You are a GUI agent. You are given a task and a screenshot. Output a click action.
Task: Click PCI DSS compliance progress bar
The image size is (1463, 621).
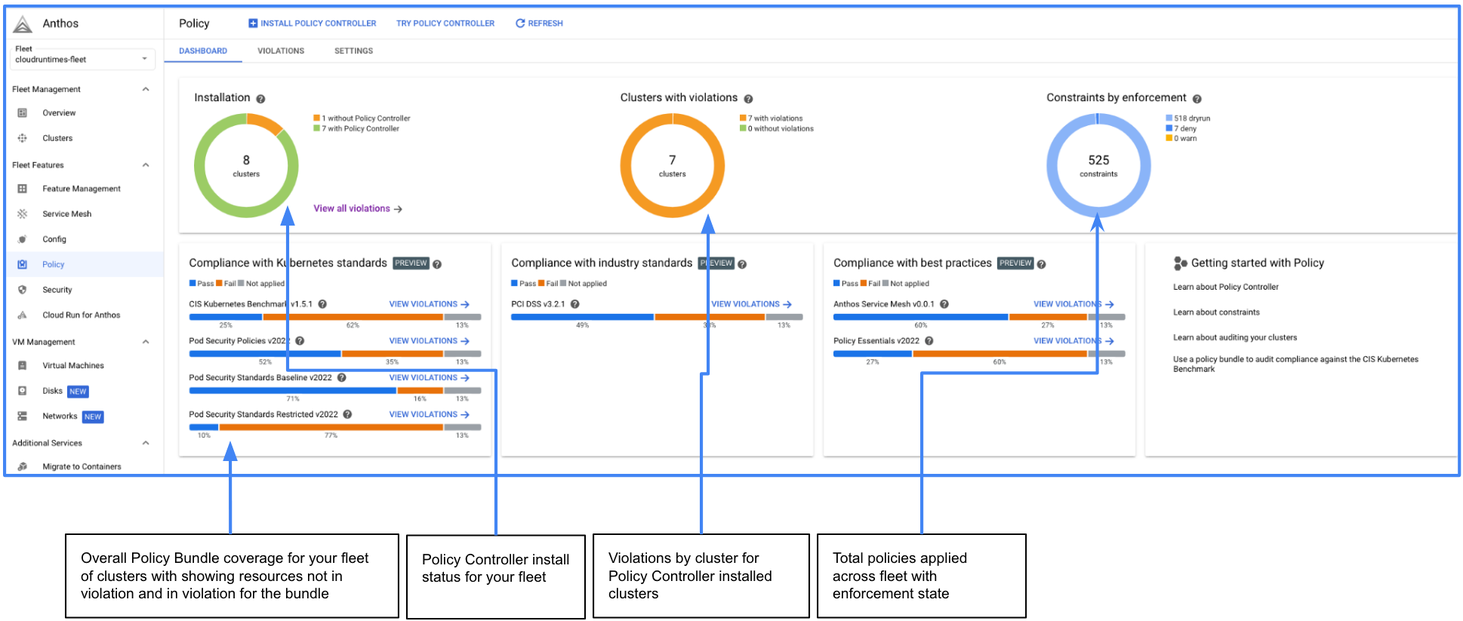pos(657,317)
